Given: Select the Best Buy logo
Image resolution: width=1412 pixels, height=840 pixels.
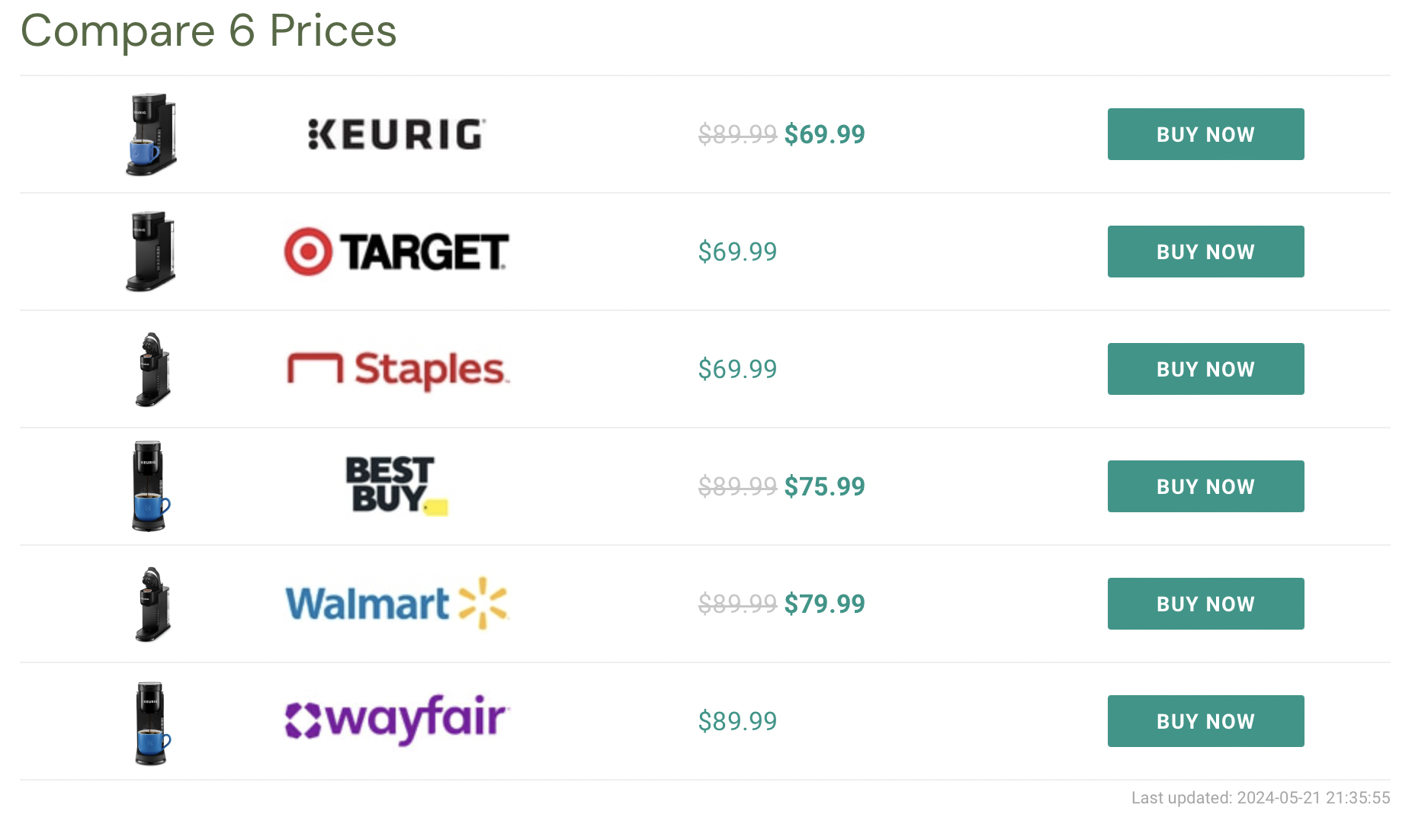Looking at the screenshot, I should click(x=396, y=486).
